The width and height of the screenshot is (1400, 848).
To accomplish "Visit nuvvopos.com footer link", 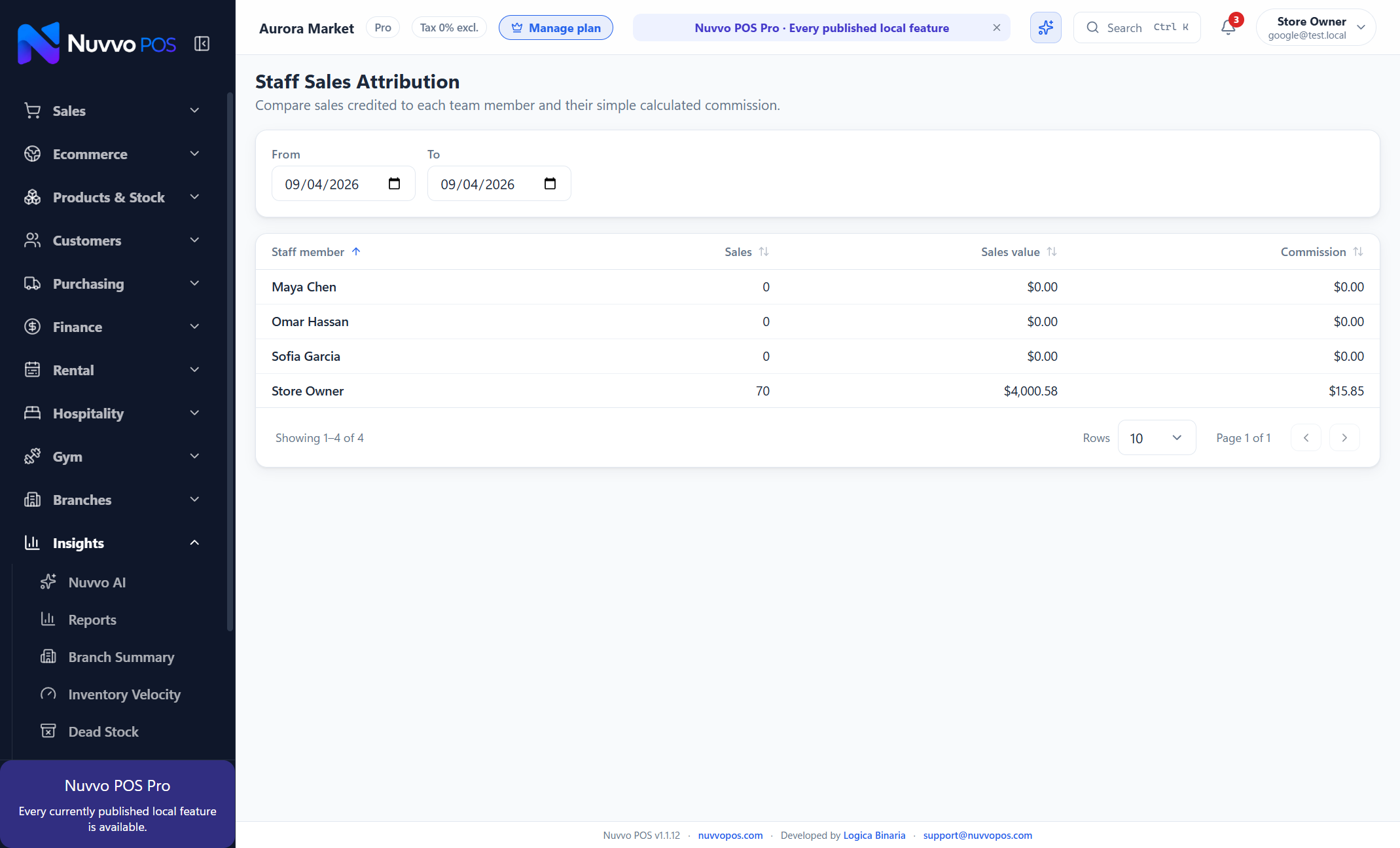I will pyautogui.click(x=730, y=836).
